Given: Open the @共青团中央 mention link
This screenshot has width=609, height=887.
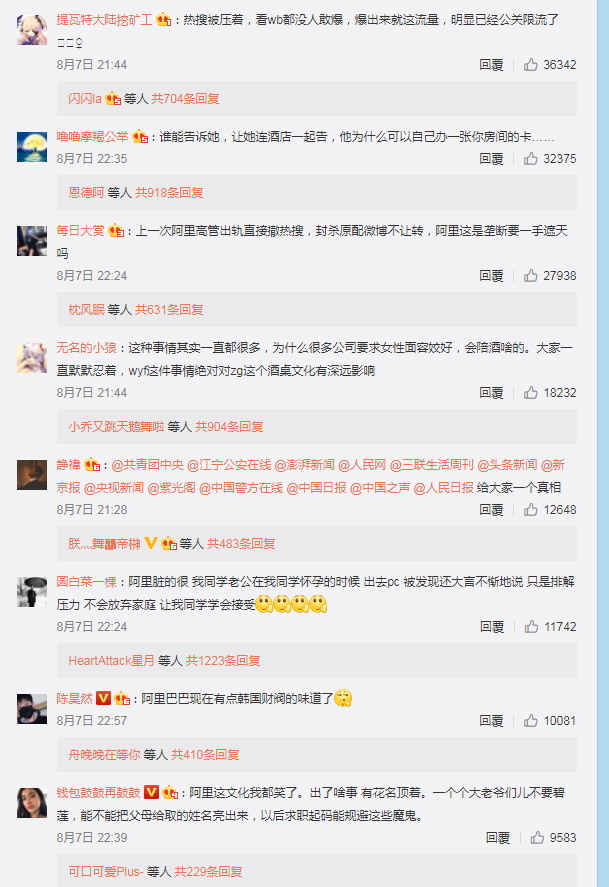Looking at the screenshot, I should [x=147, y=464].
